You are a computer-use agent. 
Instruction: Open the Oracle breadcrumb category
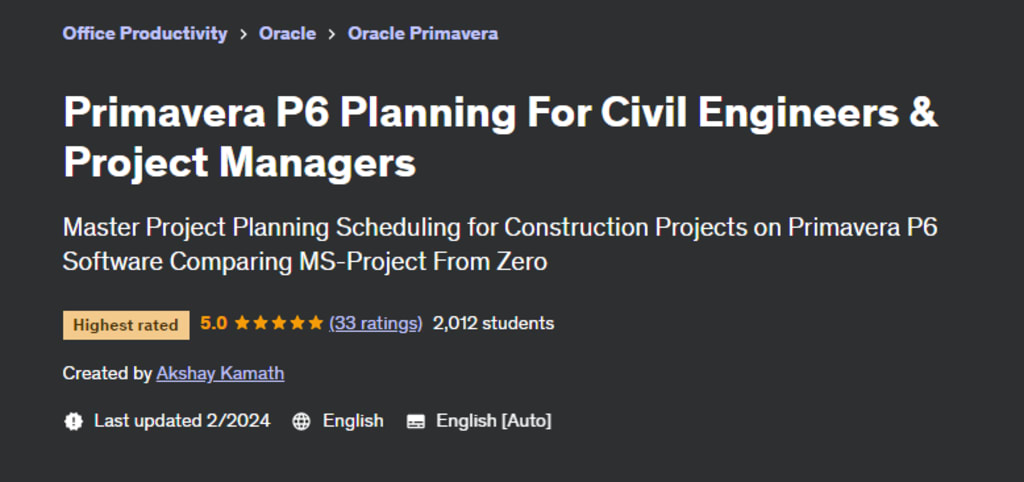pyautogui.click(x=287, y=33)
